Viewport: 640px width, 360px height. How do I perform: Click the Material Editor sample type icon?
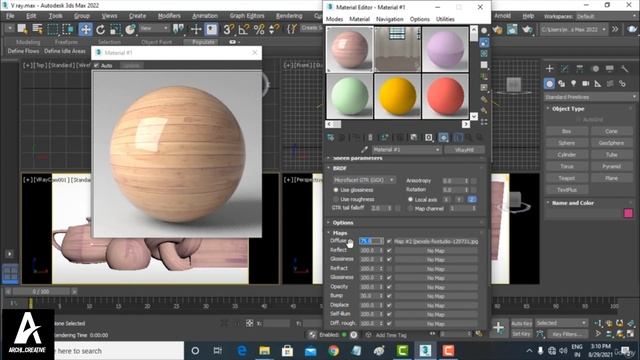(484, 31)
